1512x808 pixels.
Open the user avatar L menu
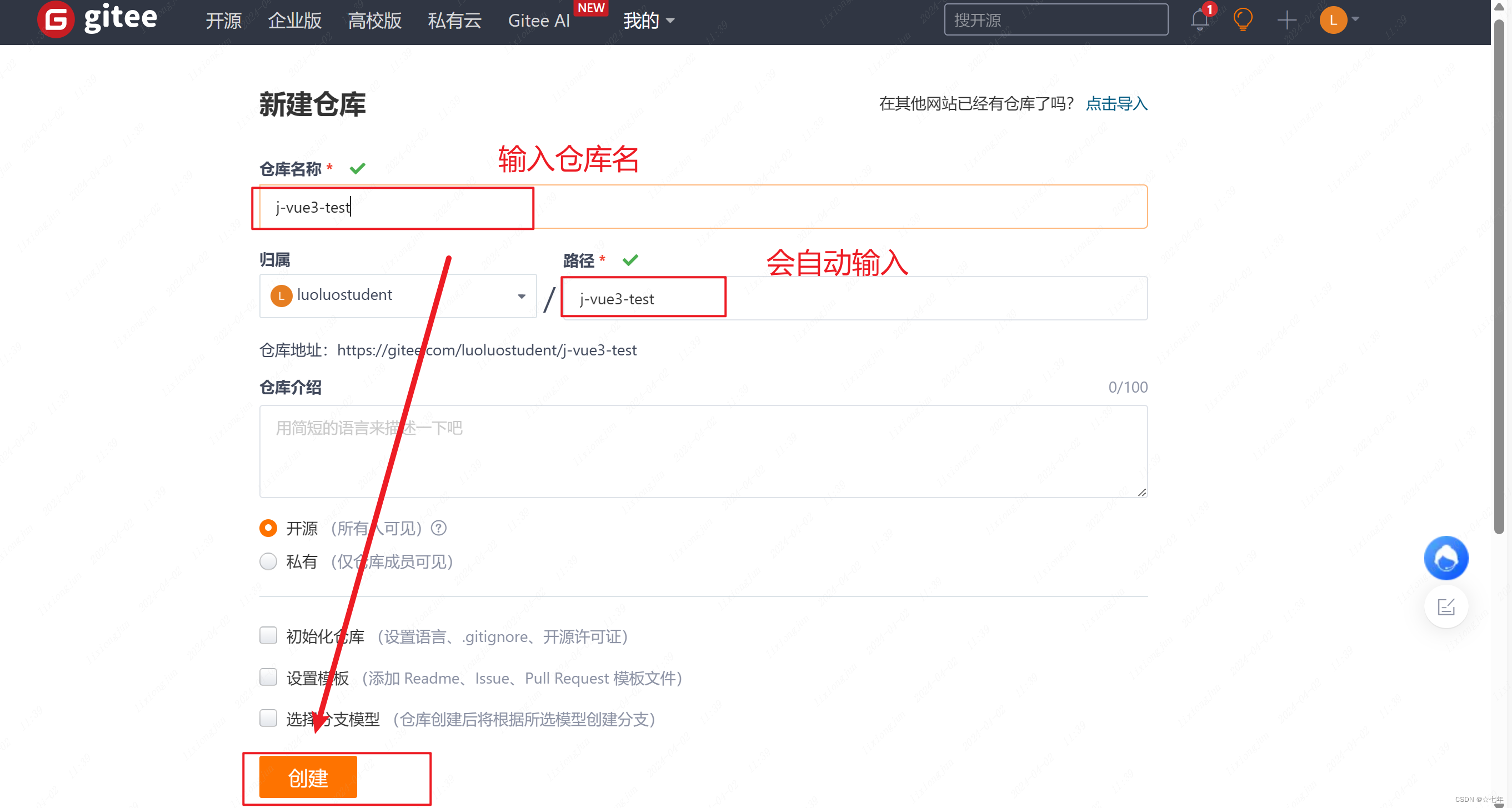tap(1333, 20)
